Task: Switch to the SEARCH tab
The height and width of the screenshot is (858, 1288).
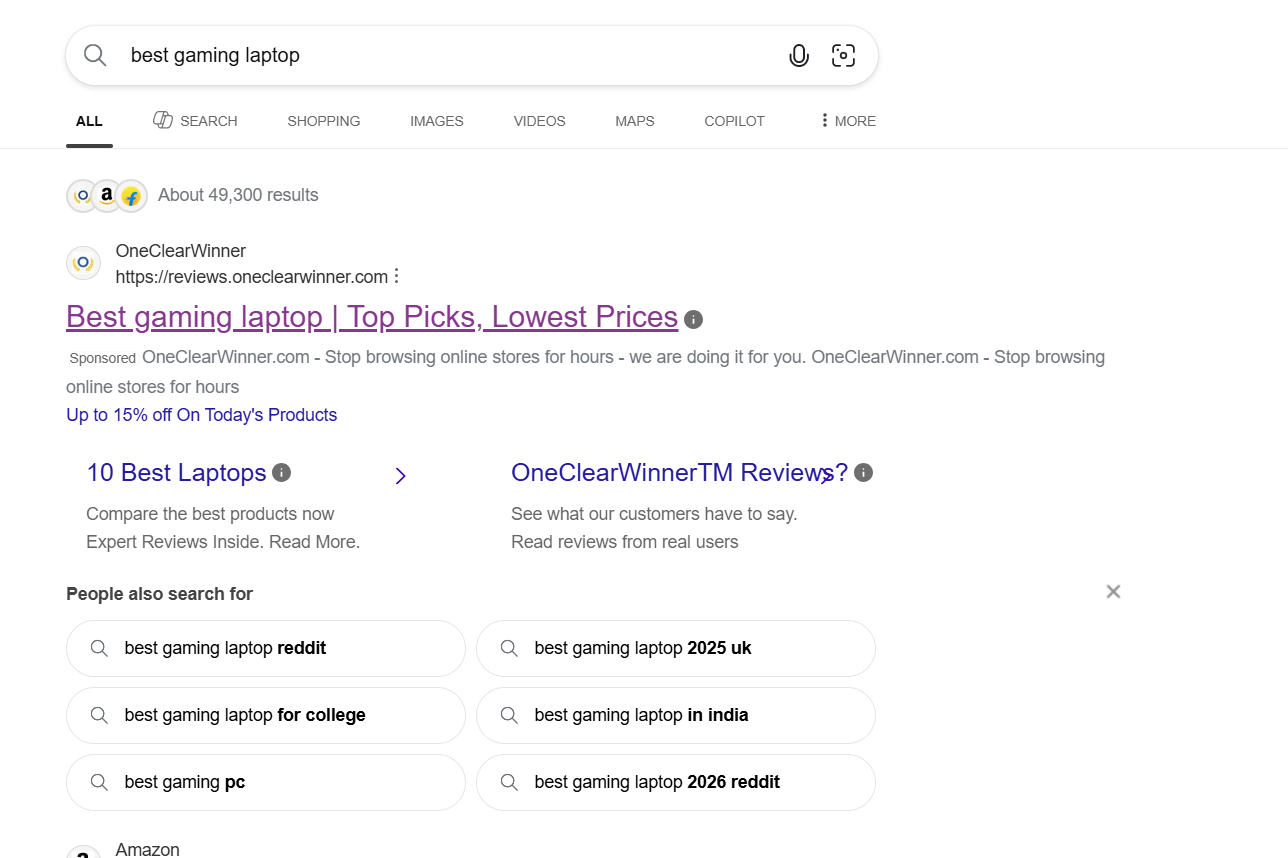Action: click(x=195, y=121)
